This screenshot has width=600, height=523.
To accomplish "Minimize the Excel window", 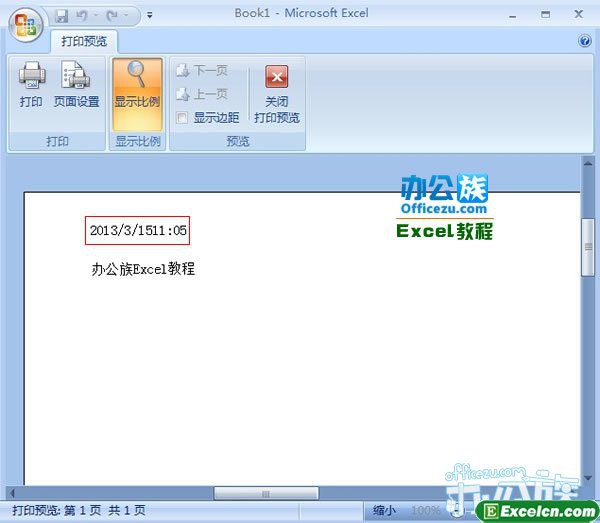I will point(512,16).
